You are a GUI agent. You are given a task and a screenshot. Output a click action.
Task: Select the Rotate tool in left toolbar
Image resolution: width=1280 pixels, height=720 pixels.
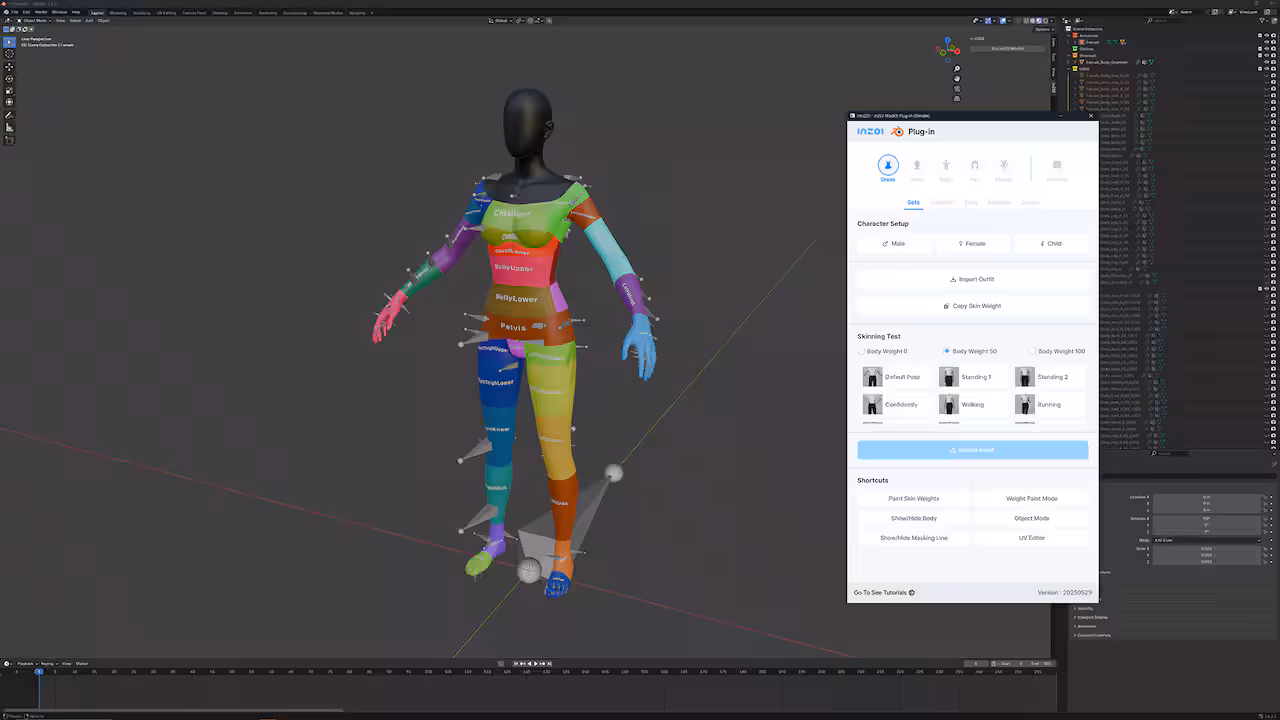coord(10,79)
